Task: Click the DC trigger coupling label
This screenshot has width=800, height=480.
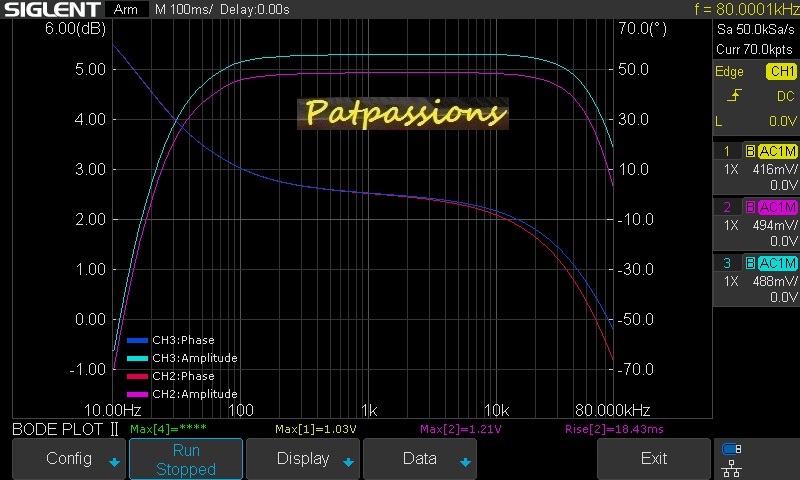Action: [x=786, y=96]
